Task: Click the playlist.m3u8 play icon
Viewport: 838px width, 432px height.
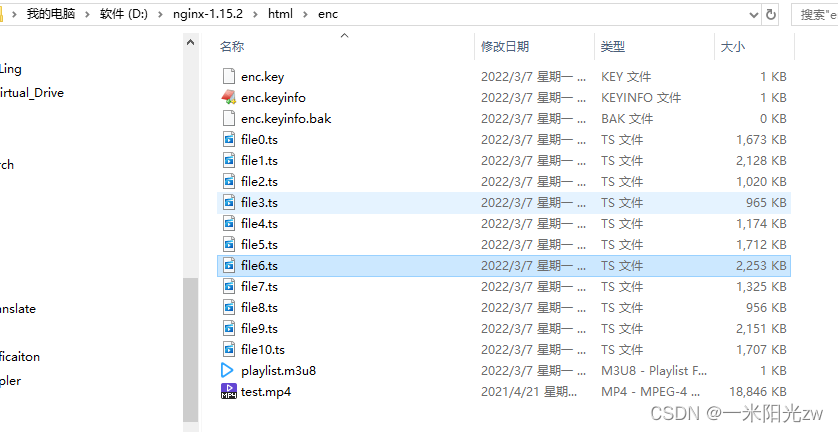Action: click(227, 370)
